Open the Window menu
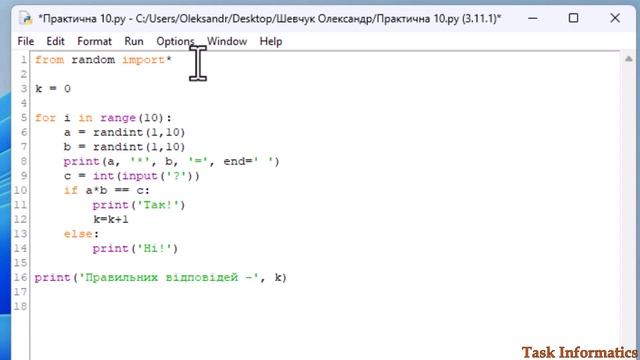The height and width of the screenshot is (360, 640). click(x=227, y=42)
